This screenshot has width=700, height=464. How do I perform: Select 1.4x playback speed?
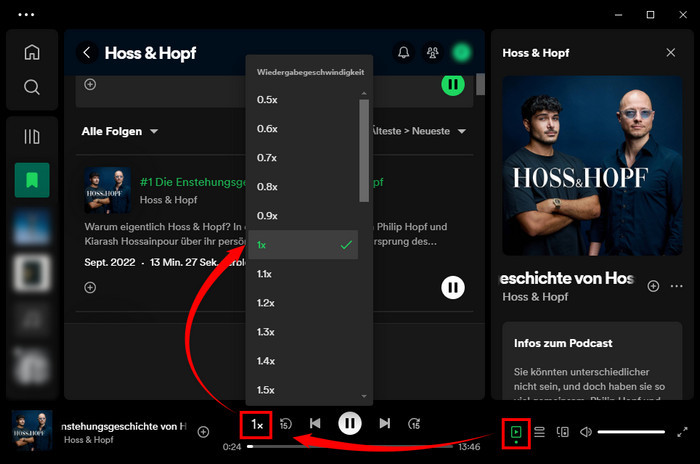303,361
